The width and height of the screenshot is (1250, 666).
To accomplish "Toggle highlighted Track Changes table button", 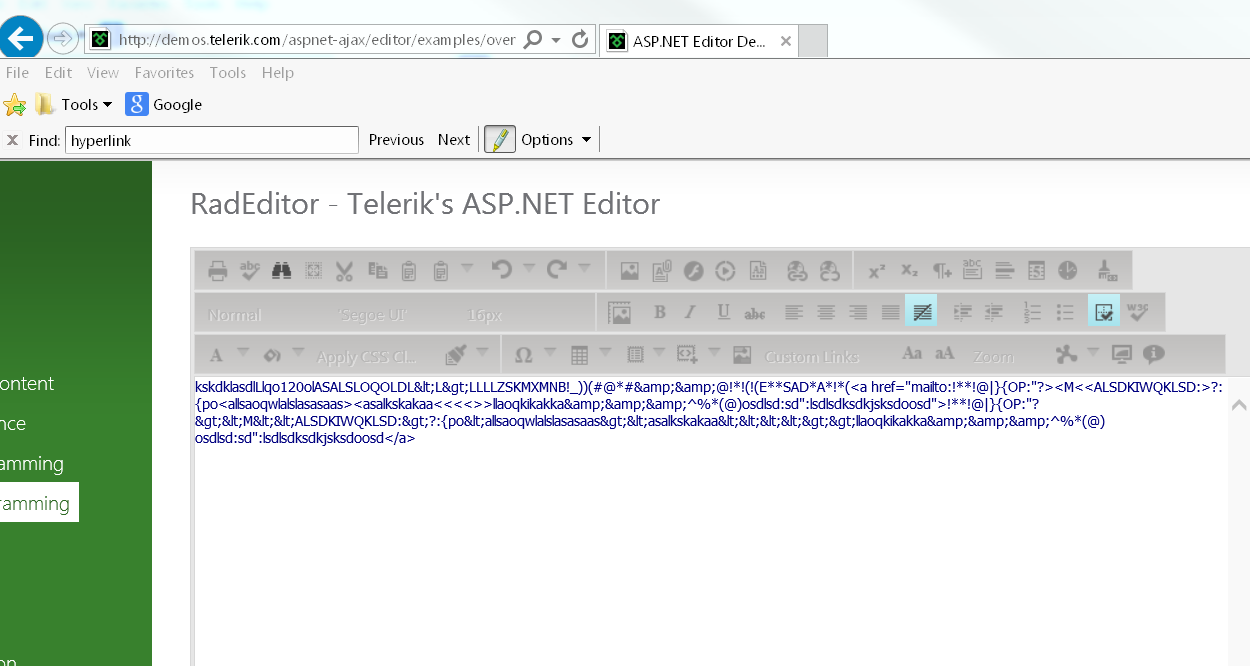I will tap(1105, 312).
